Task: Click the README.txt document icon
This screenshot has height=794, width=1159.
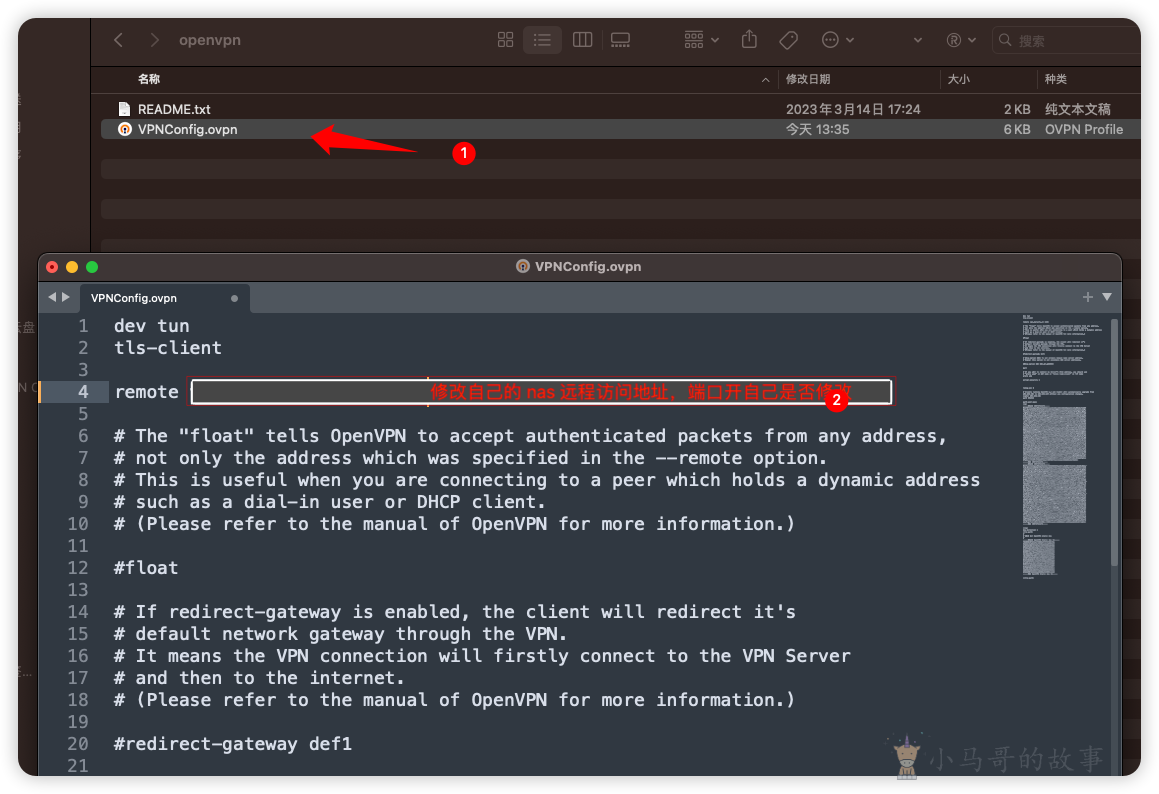Action: (124, 109)
